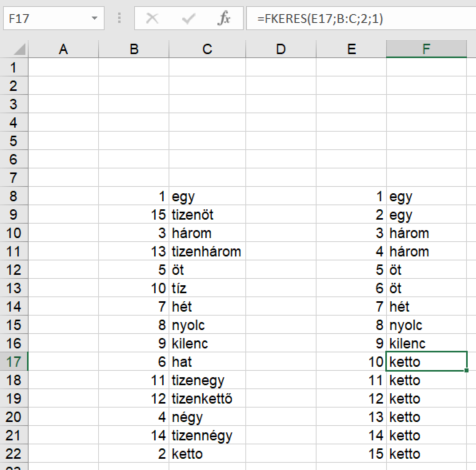The image size is (476, 470).
Task: Click cell B22 with value 2
Action: pyautogui.click(x=134, y=454)
